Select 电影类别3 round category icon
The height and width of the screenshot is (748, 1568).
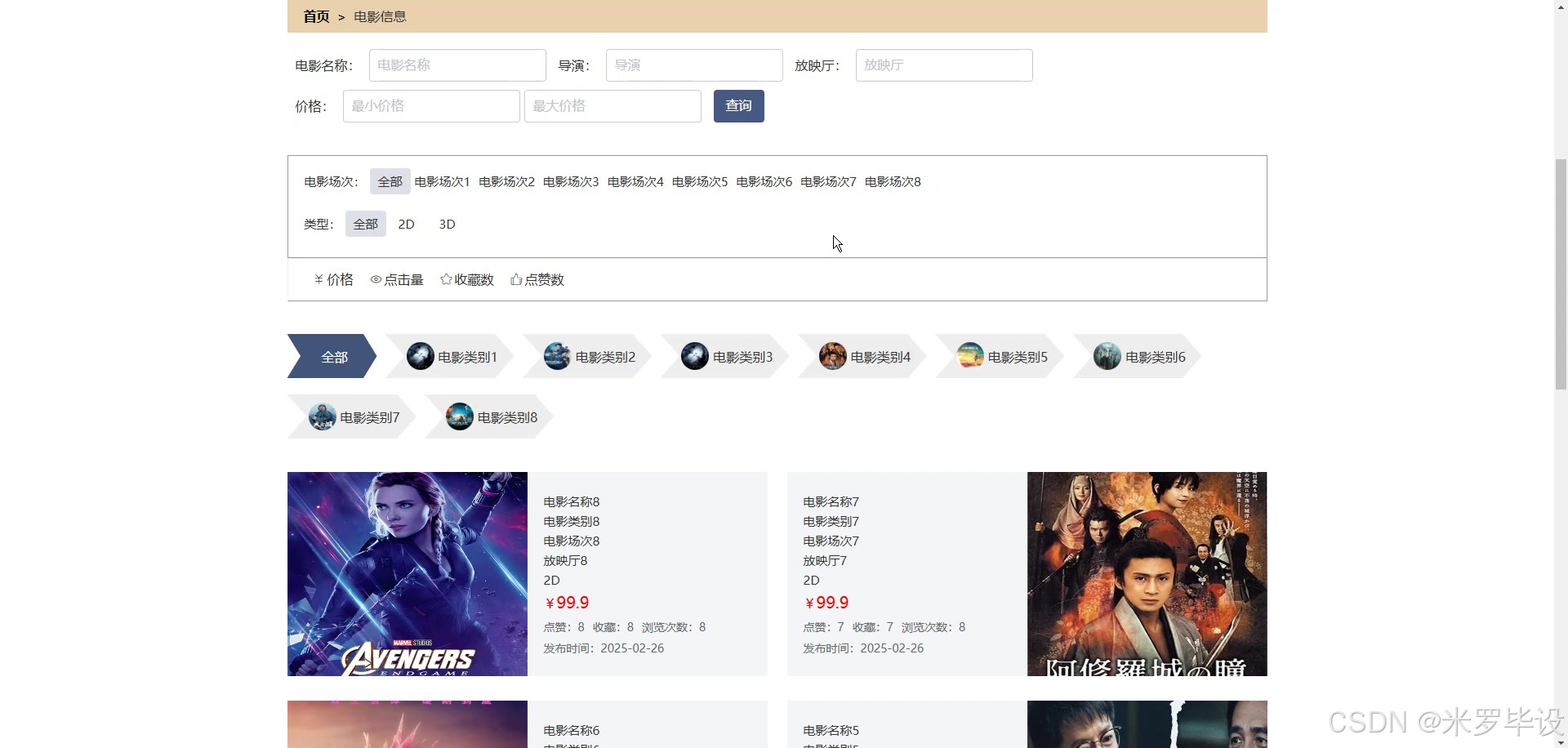(x=695, y=356)
